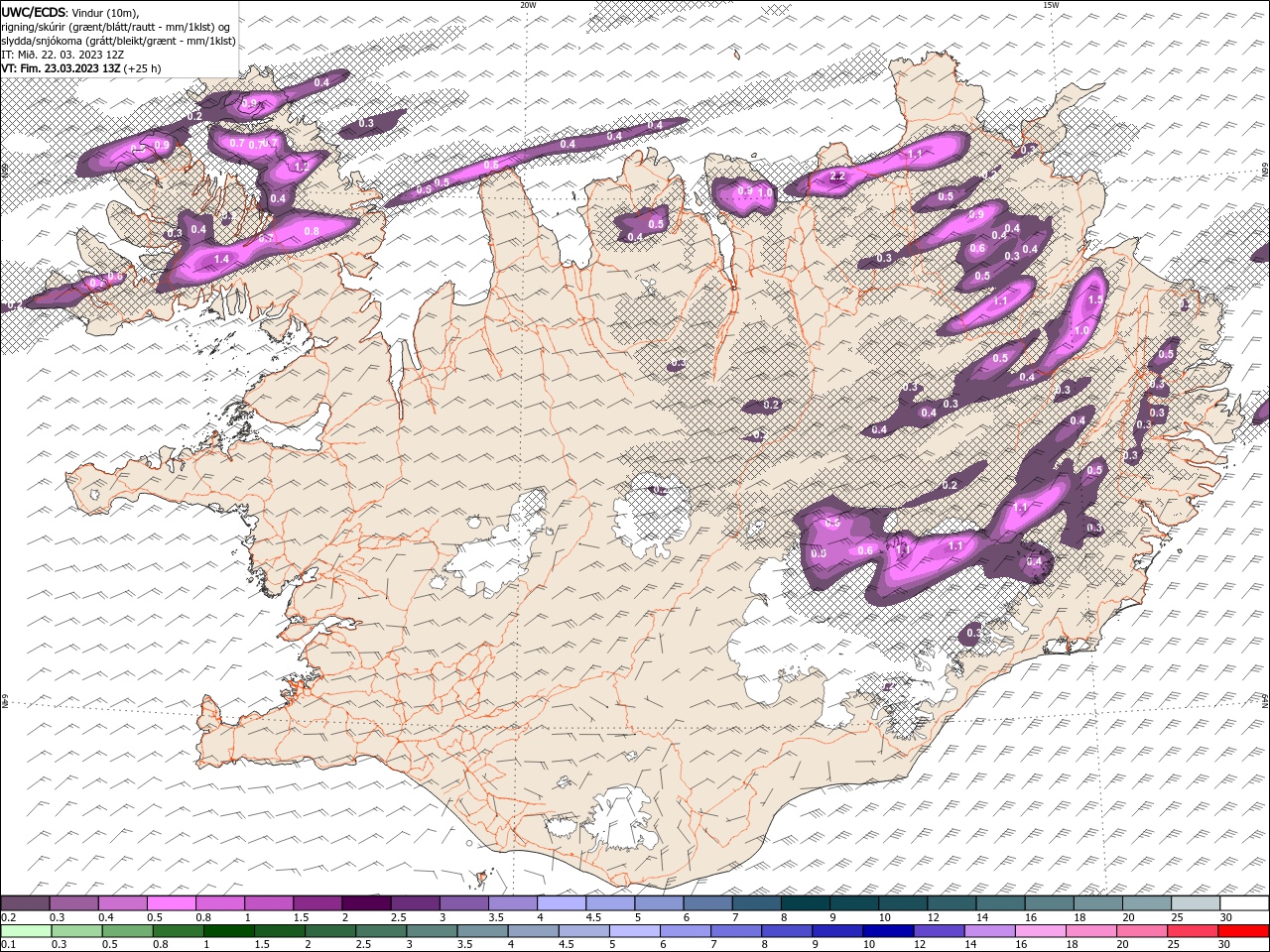The image size is (1270, 952).
Task: Click the '20W' longitude label
Action: pos(528,5)
